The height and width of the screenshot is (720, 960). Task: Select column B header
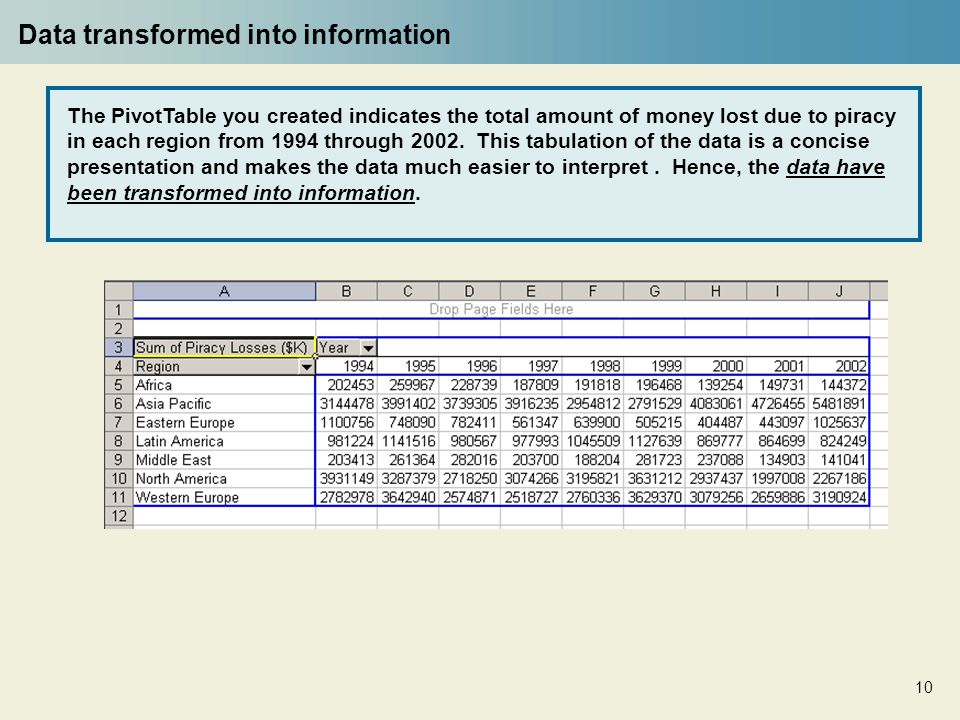347,291
